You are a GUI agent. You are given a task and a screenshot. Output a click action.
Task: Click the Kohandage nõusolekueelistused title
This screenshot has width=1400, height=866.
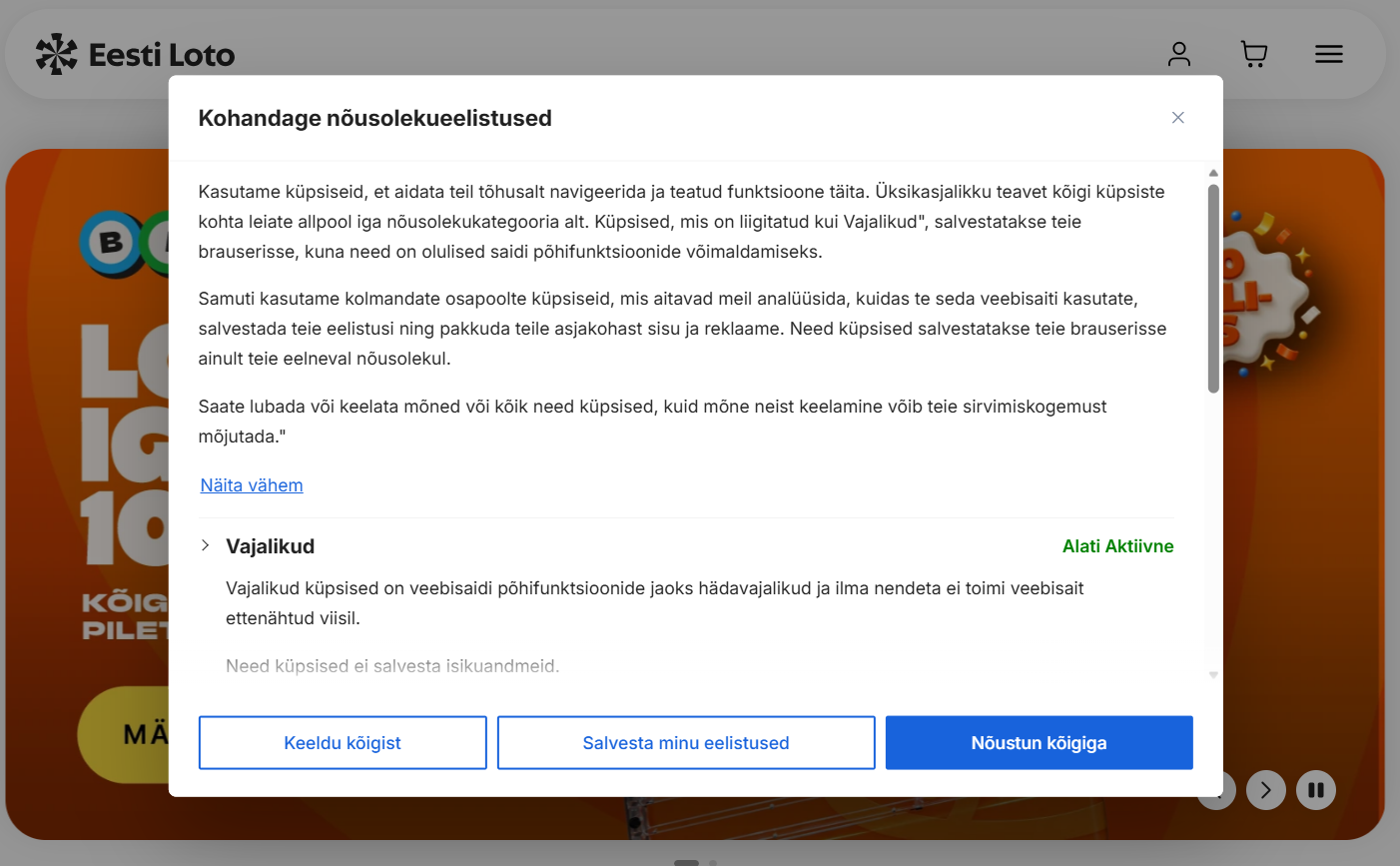pyautogui.click(x=375, y=118)
